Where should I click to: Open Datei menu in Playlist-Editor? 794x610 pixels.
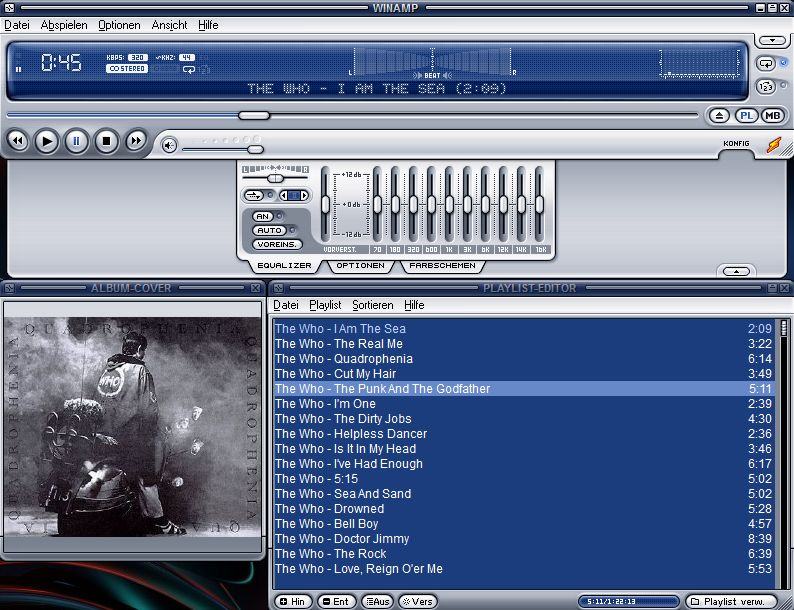pyautogui.click(x=286, y=305)
